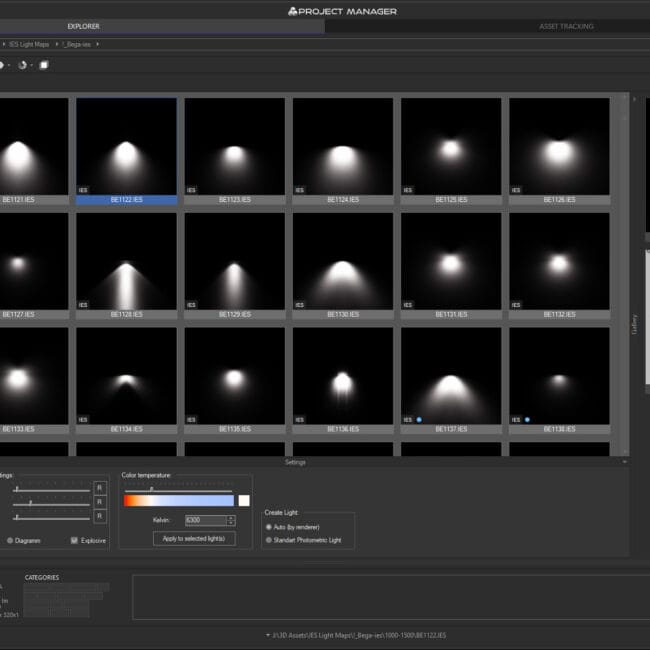
Task: Expand arrow before !_Bega-ies breadcrumb
Action: (57, 44)
